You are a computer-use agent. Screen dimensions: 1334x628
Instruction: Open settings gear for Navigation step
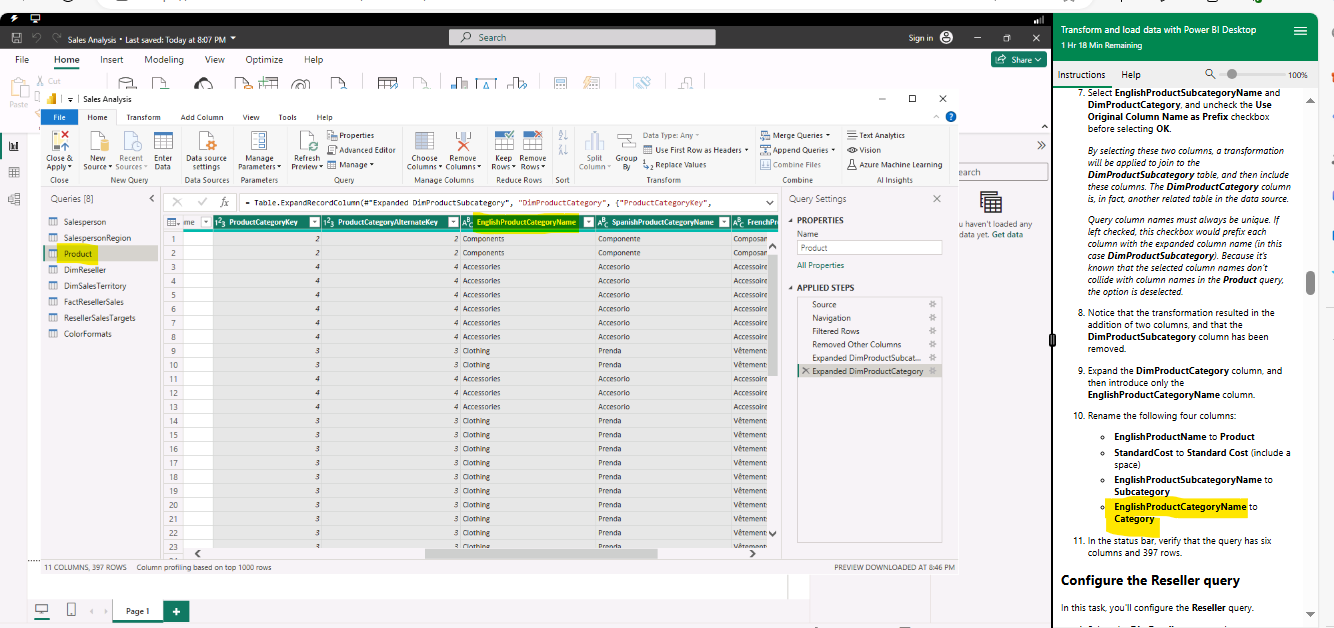(932, 318)
